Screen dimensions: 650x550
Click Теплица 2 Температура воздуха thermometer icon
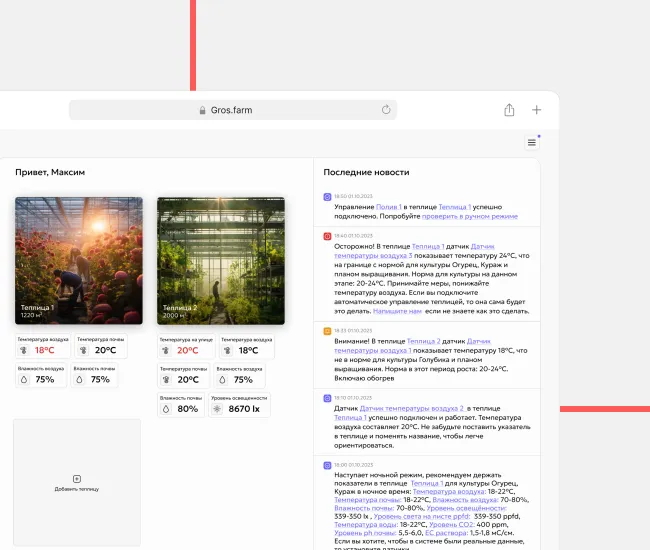click(227, 351)
